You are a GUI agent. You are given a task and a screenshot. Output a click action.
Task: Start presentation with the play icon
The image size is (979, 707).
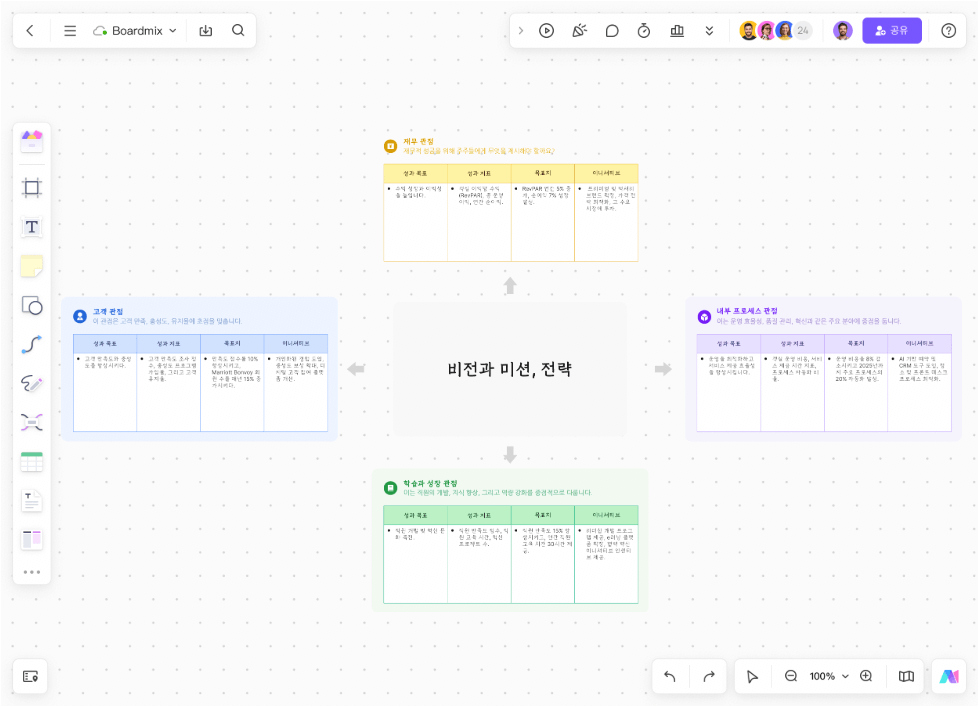546,31
